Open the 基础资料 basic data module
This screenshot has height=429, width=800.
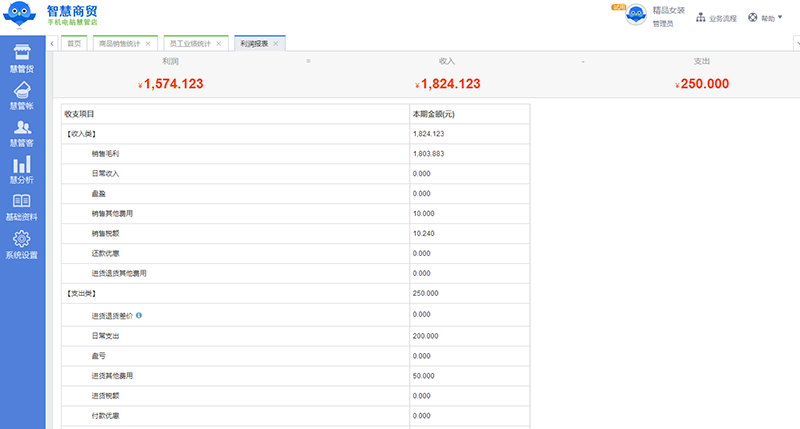tap(22, 207)
